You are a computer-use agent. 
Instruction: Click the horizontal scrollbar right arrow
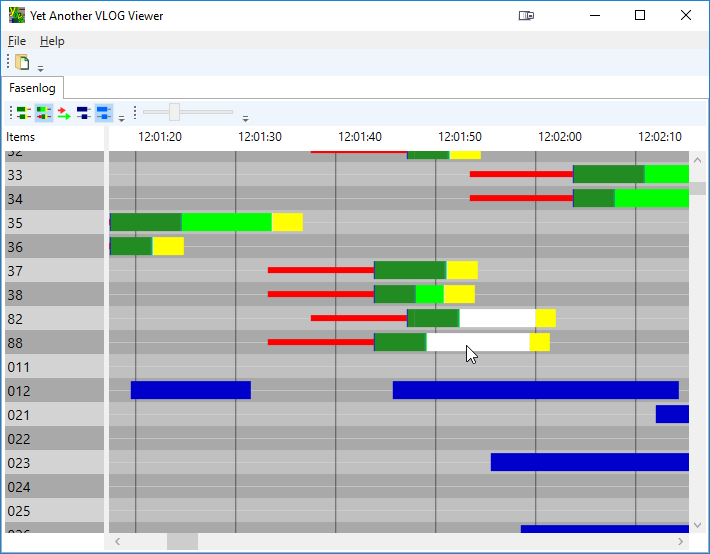point(681,541)
